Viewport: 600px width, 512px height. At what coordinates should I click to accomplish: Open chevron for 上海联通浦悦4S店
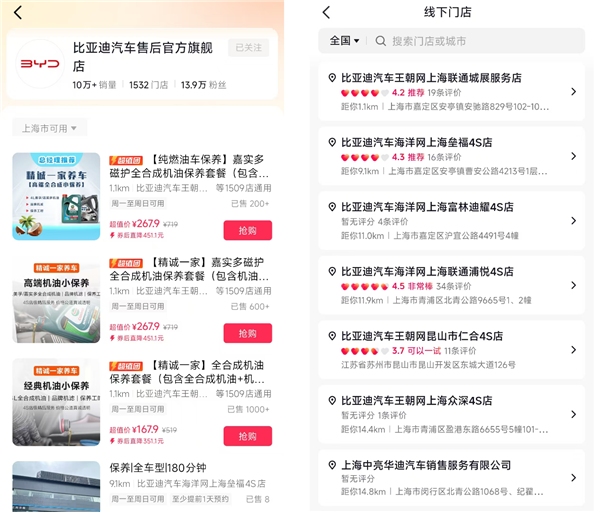pyautogui.click(x=573, y=285)
